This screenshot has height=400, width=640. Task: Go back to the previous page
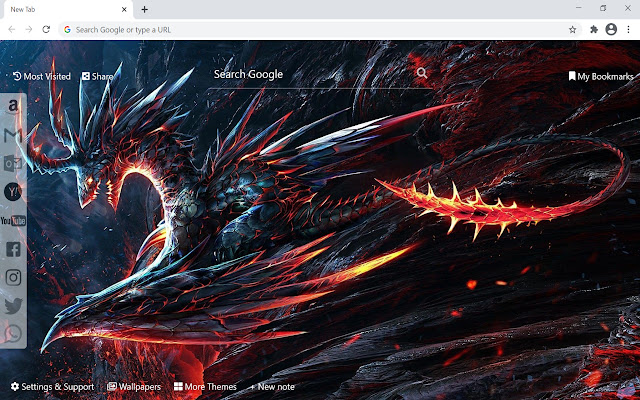pyautogui.click(x=12, y=29)
